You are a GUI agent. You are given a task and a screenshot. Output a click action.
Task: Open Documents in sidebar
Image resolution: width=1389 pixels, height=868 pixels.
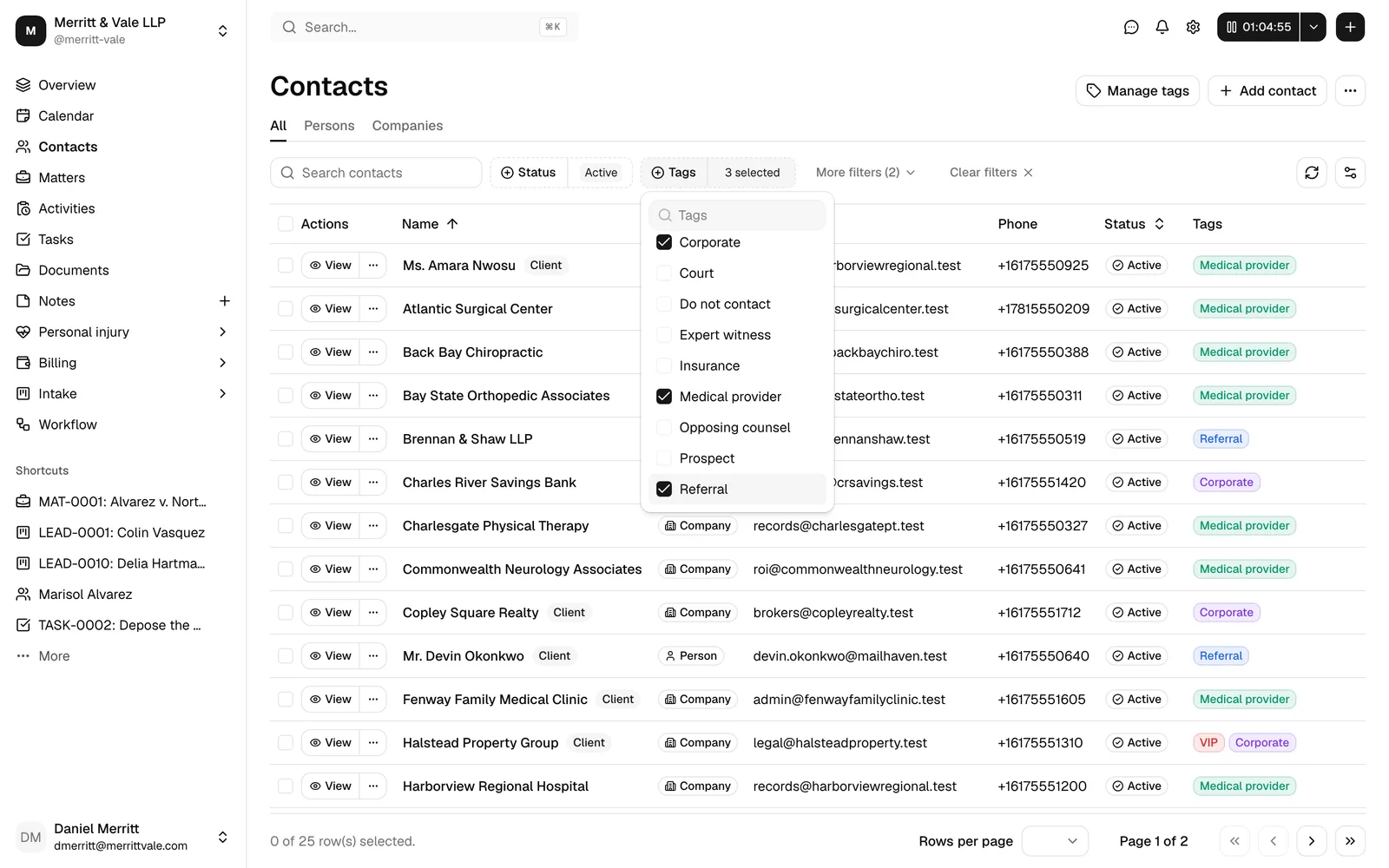pyautogui.click(x=74, y=270)
